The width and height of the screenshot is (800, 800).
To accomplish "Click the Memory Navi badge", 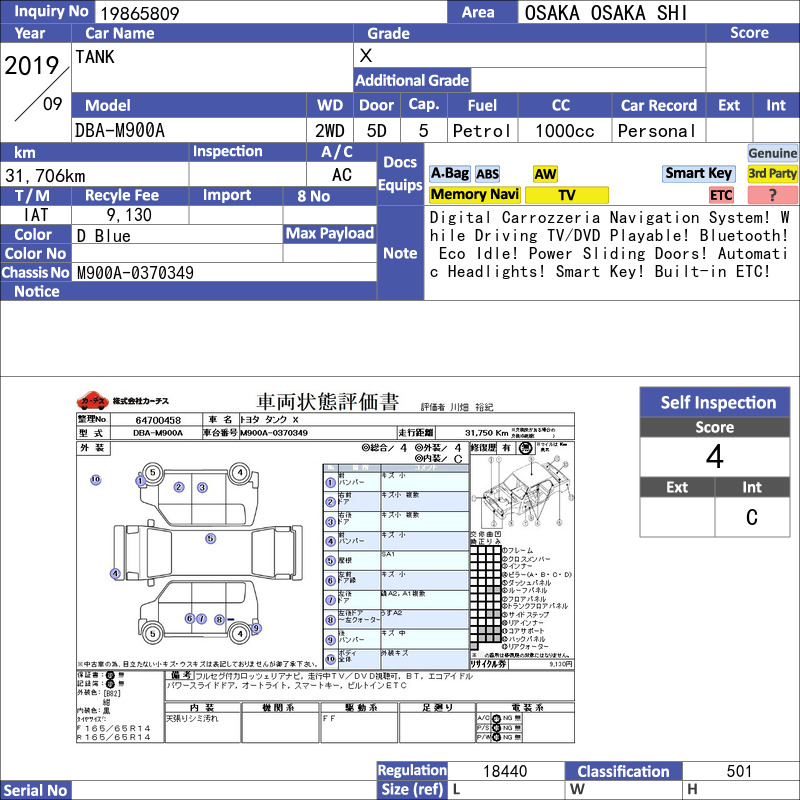I will point(474,194).
